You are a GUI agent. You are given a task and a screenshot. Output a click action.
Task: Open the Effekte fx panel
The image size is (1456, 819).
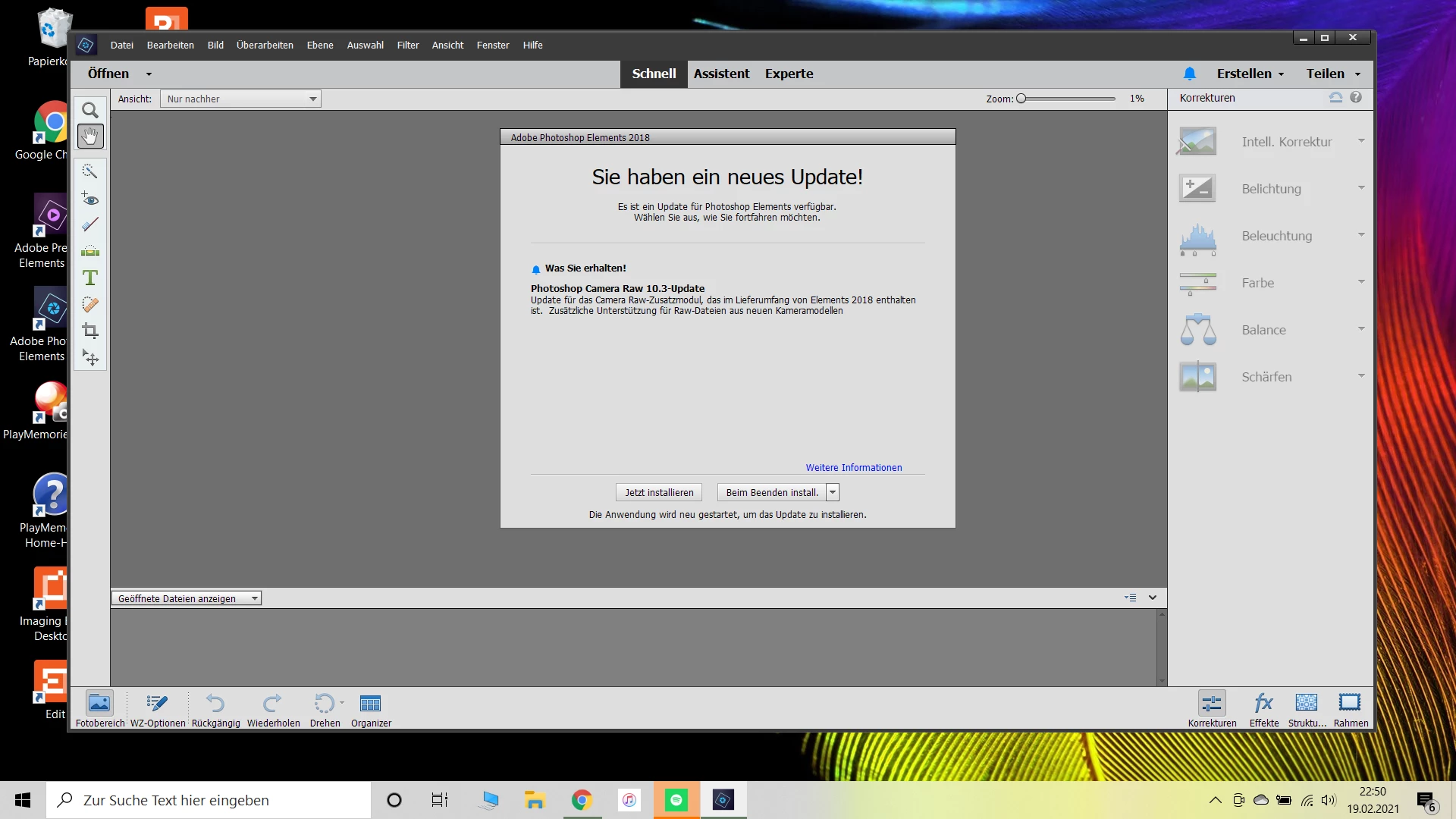pyautogui.click(x=1263, y=710)
